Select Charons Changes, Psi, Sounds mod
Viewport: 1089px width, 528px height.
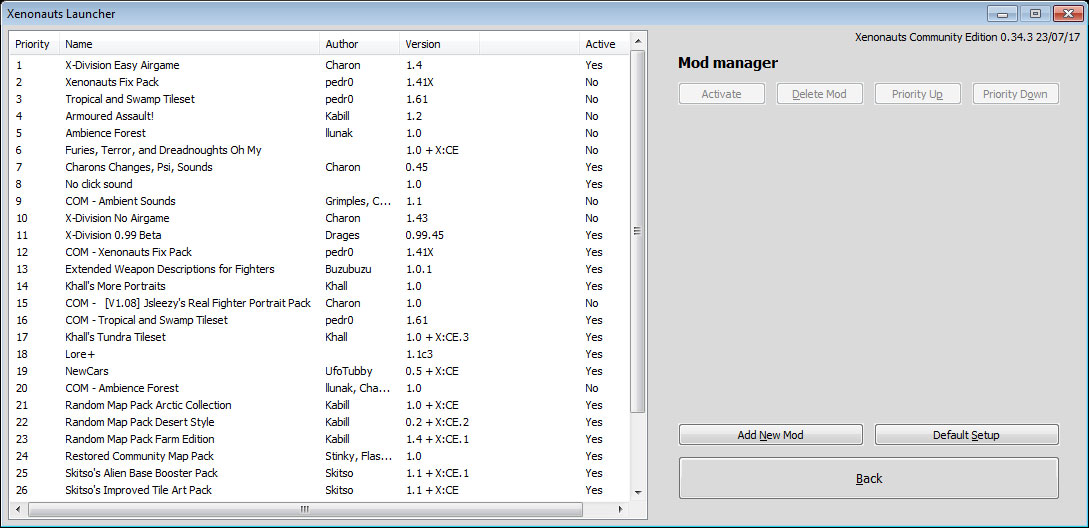click(319, 167)
